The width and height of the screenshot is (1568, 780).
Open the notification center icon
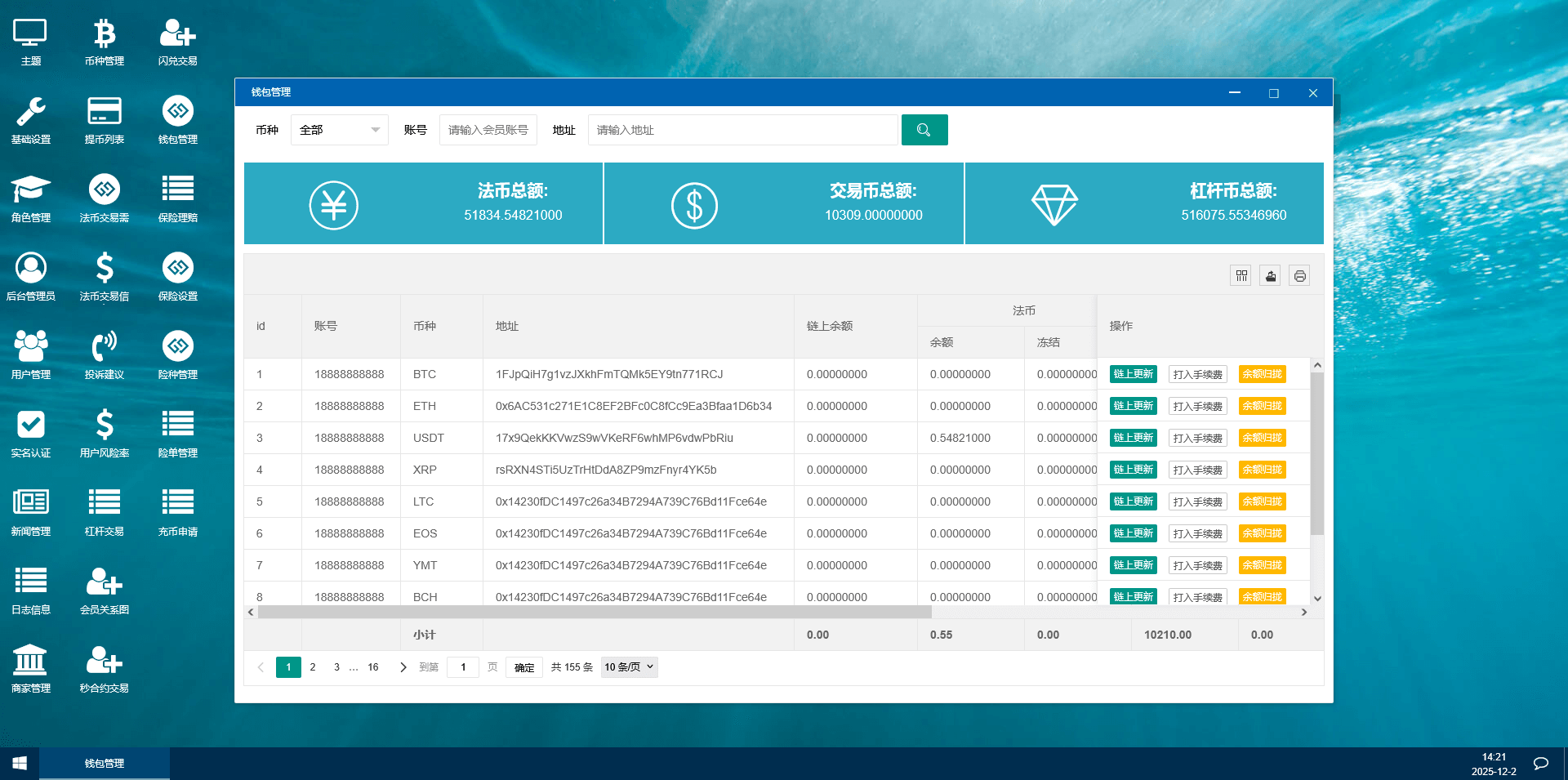click(x=1541, y=764)
